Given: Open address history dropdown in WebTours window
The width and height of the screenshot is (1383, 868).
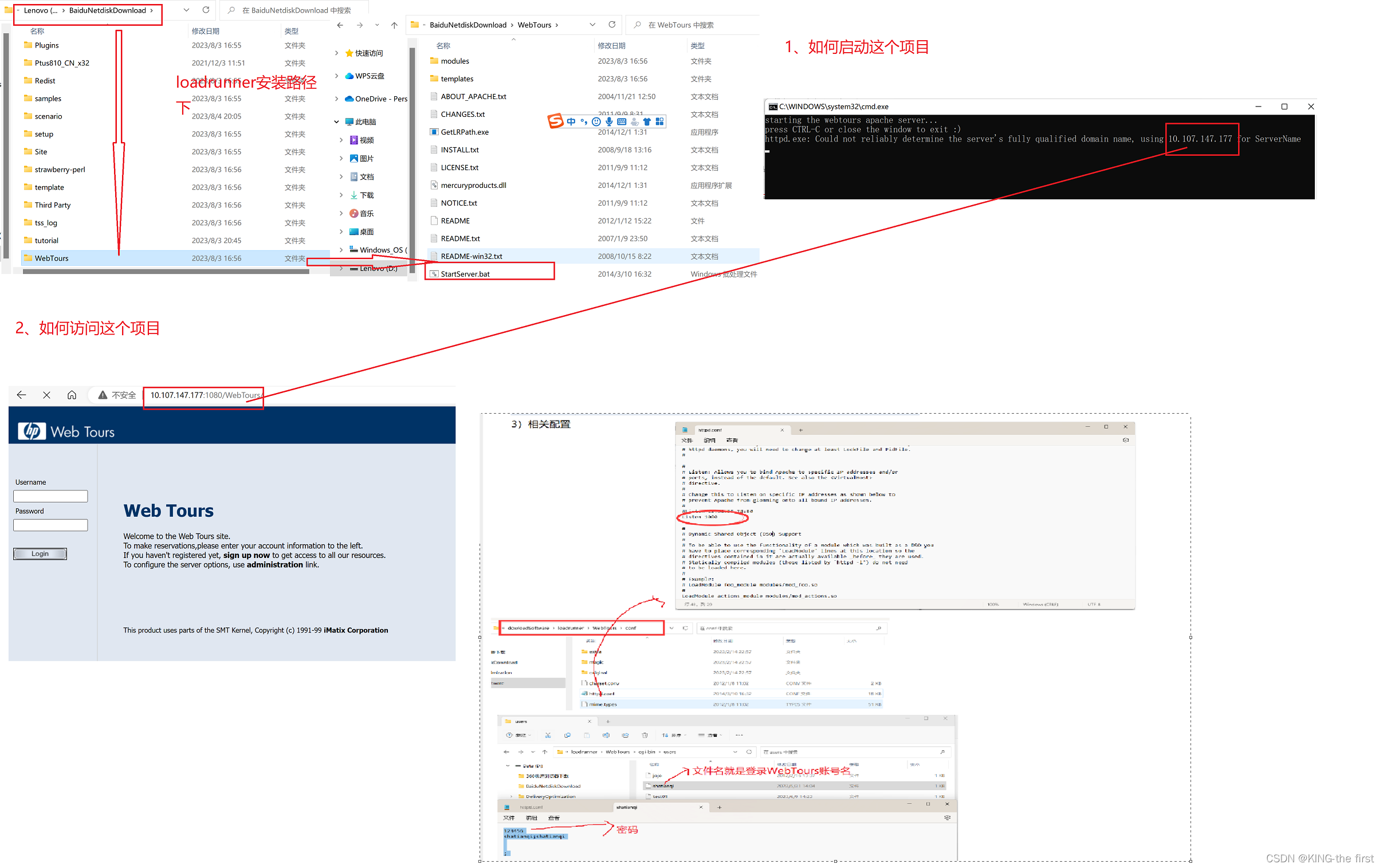Looking at the screenshot, I should tap(592, 25).
